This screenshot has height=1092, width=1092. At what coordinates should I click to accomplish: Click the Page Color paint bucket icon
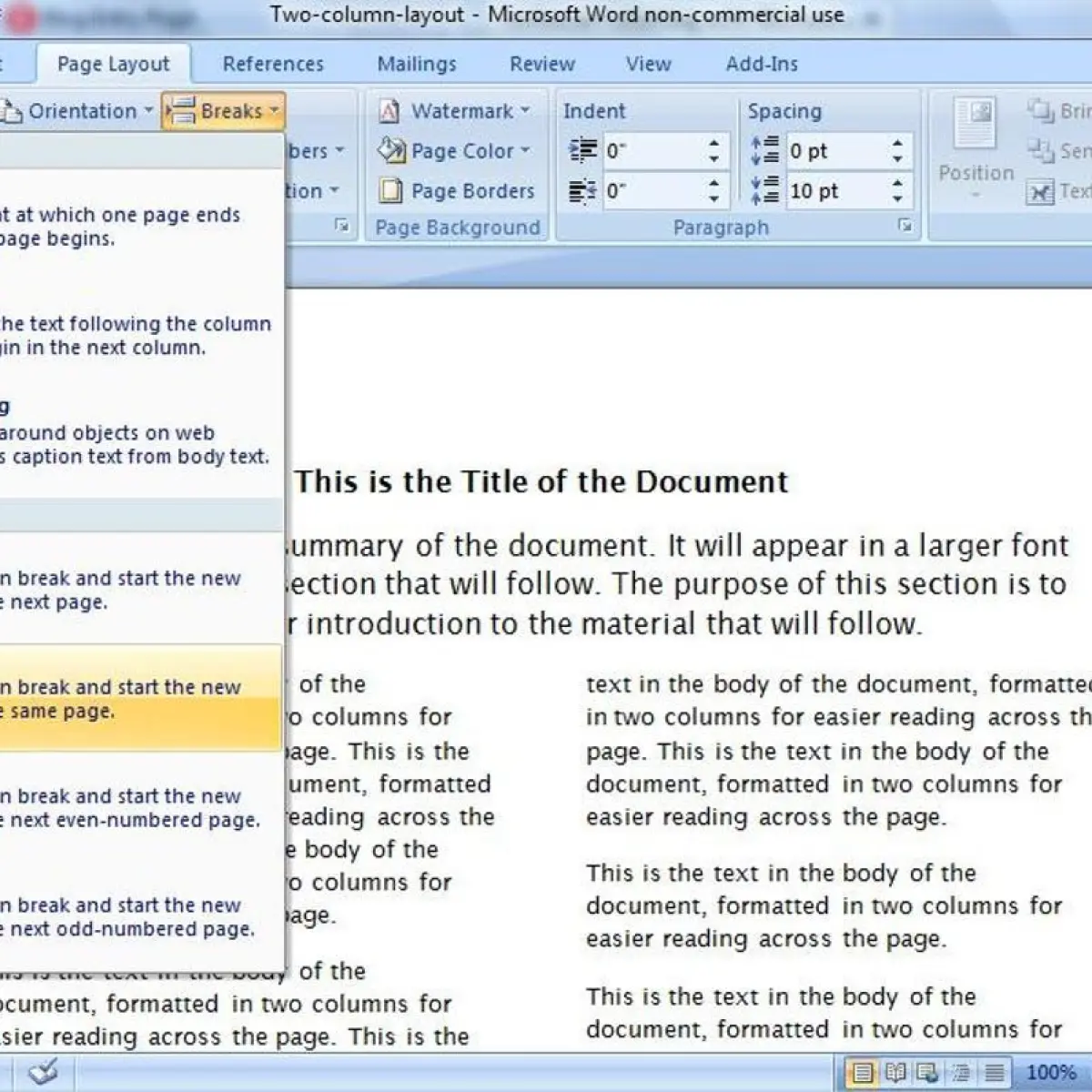pos(390,150)
